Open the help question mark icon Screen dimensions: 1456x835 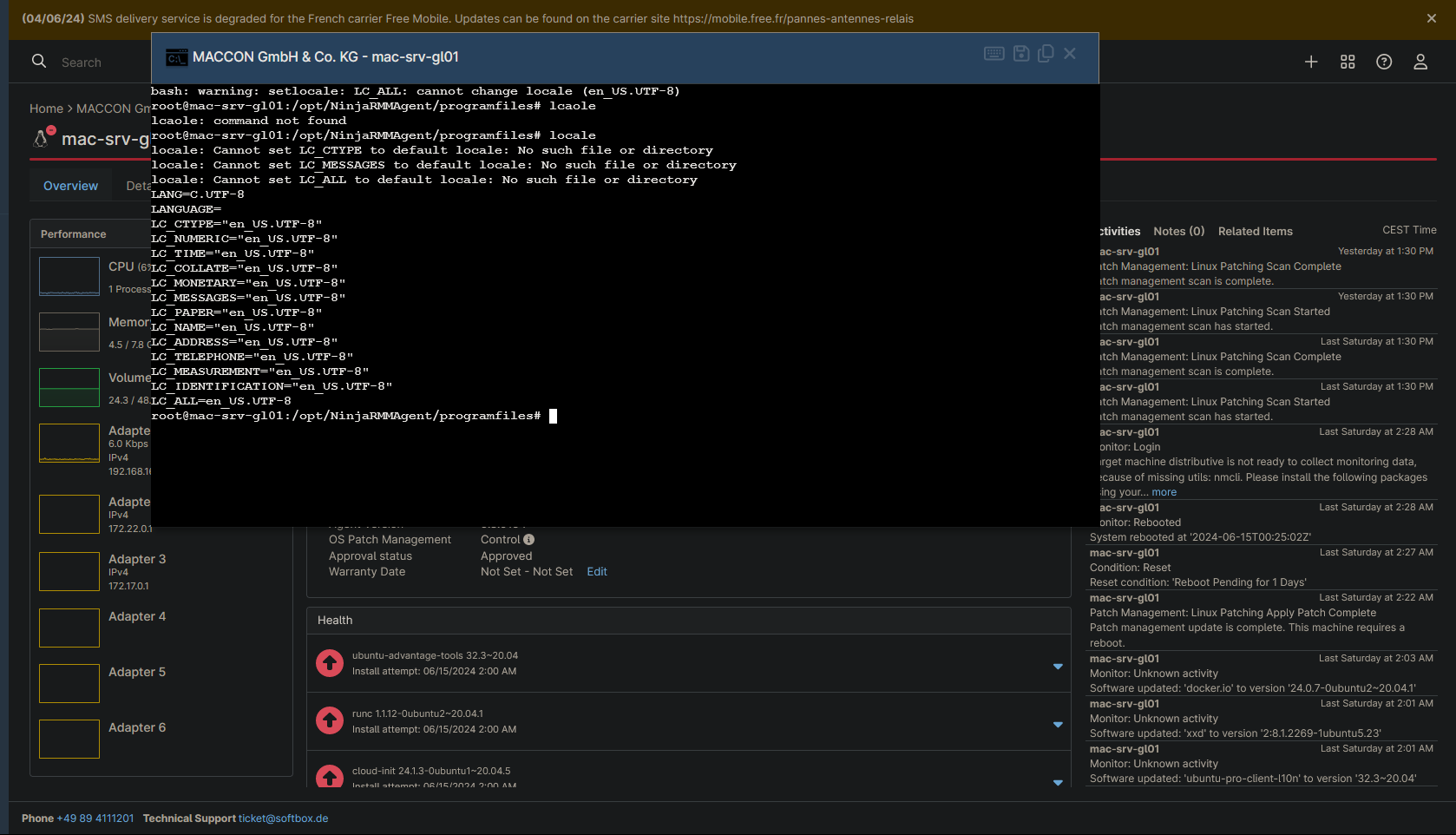tap(1384, 62)
